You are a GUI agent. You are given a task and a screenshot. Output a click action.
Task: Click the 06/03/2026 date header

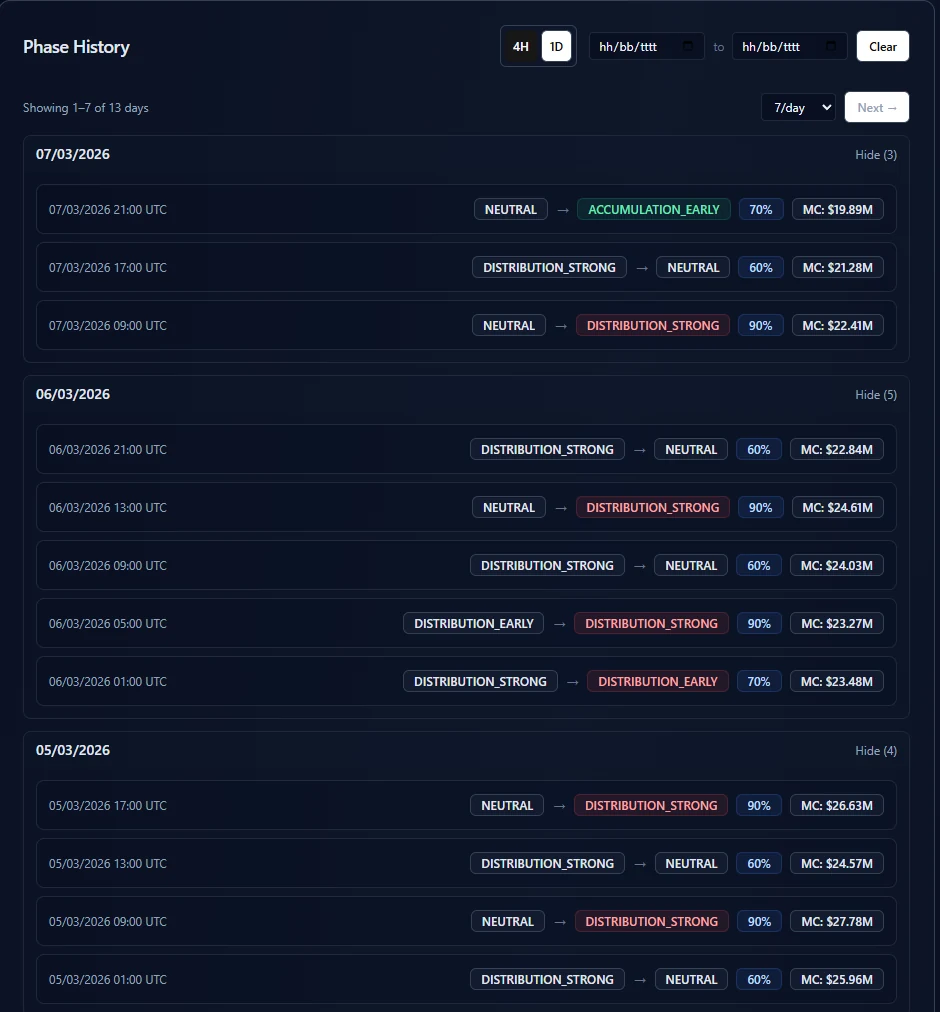pos(73,394)
